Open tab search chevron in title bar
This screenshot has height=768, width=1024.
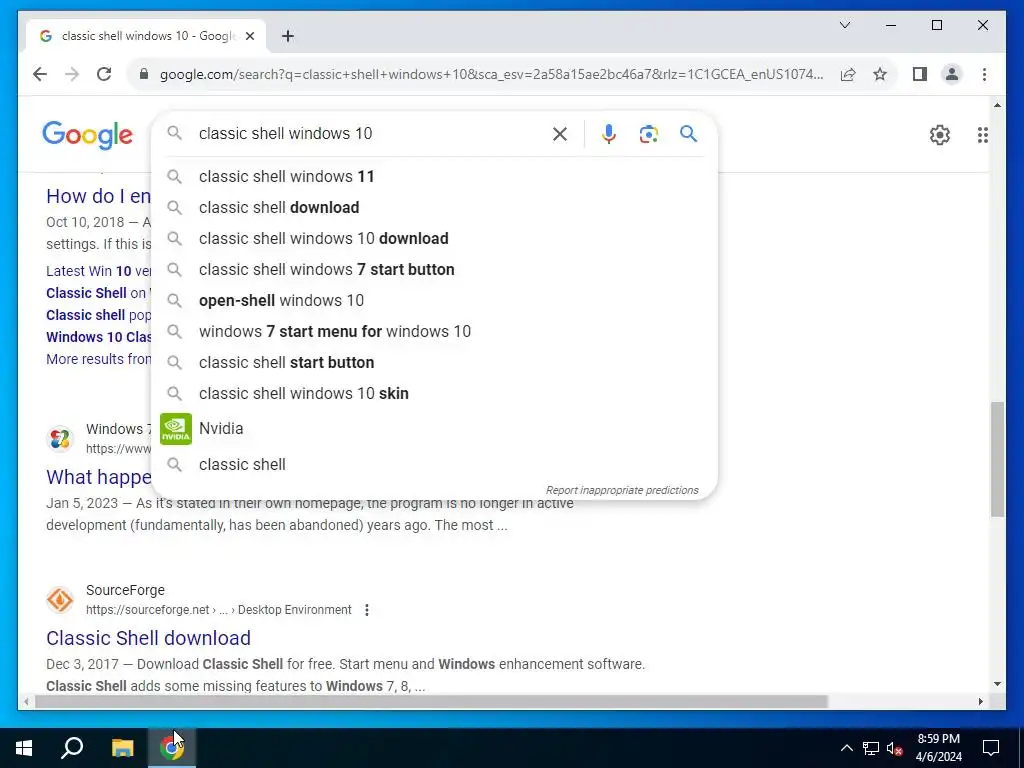(845, 25)
